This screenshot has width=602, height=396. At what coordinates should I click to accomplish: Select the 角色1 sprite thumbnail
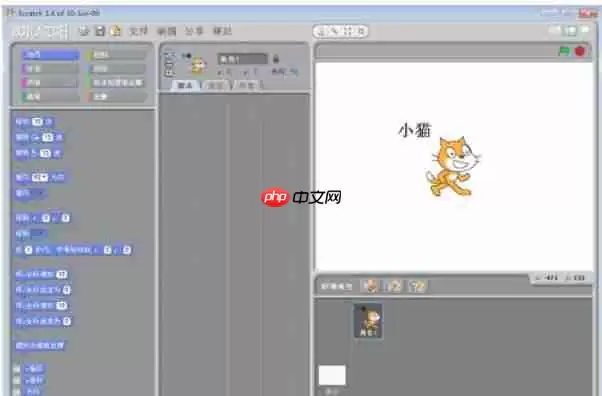[368, 321]
